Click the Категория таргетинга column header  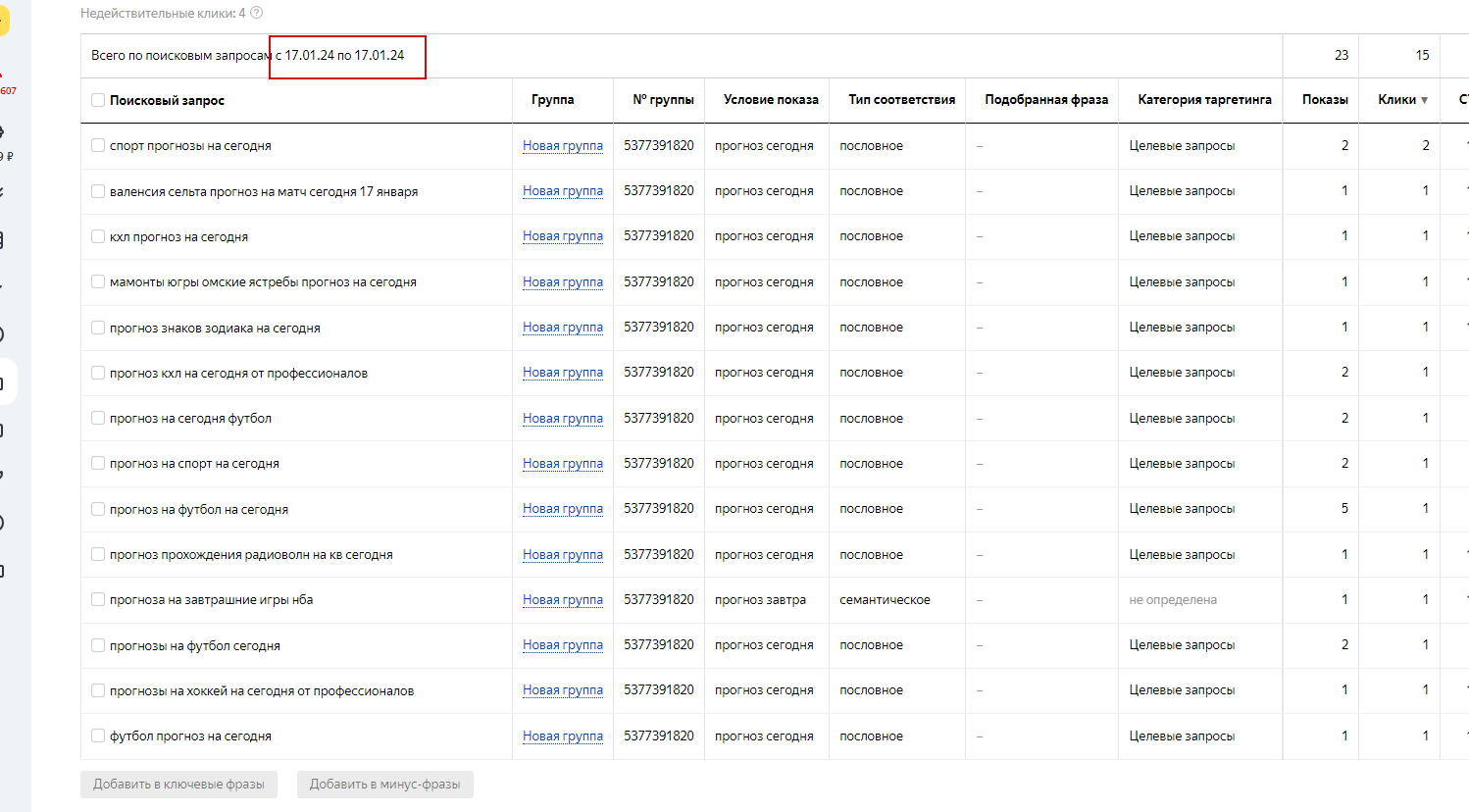[1203, 100]
